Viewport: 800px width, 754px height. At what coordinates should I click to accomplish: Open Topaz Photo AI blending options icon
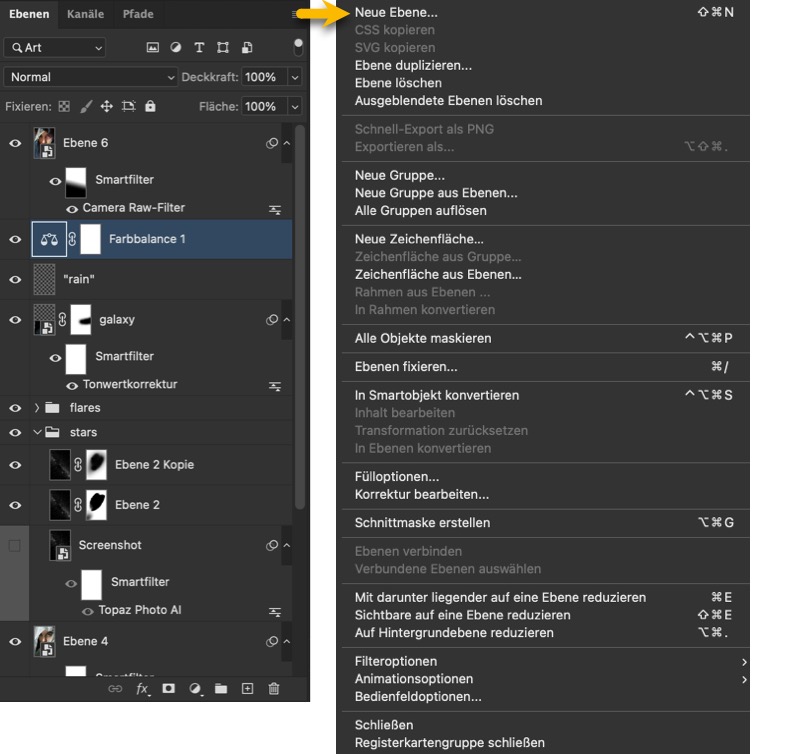coord(275,611)
